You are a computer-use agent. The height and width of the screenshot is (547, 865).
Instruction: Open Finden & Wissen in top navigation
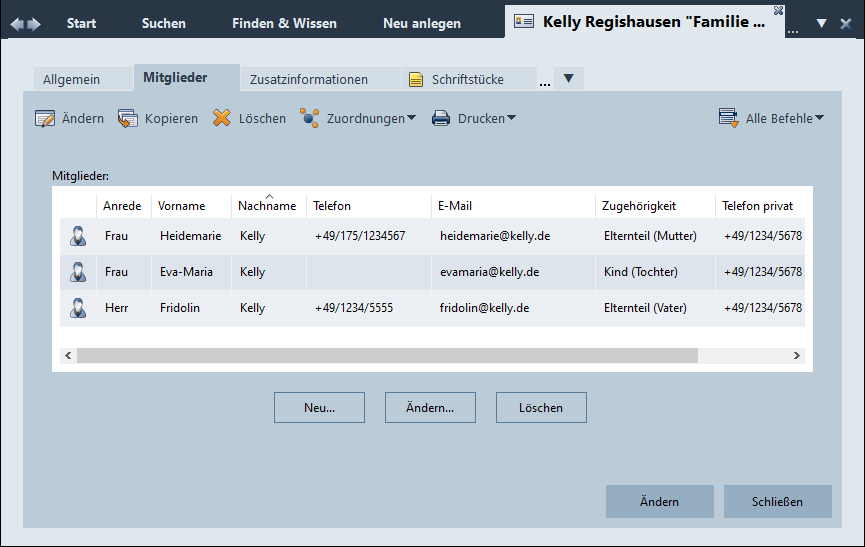coord(284,23)
